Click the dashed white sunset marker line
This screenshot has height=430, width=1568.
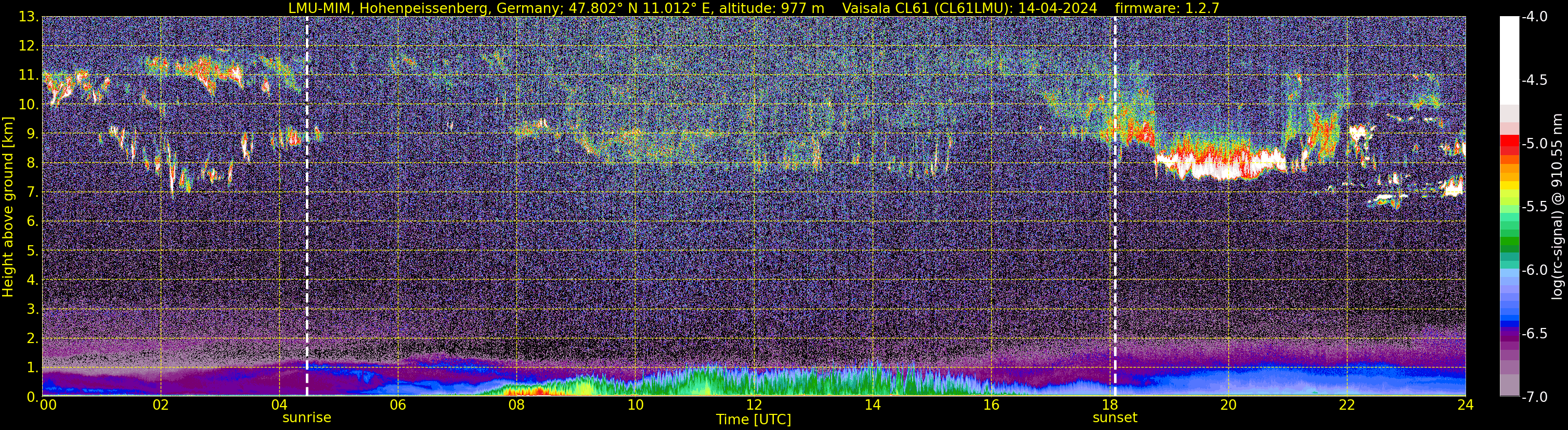coord(1115,207)
